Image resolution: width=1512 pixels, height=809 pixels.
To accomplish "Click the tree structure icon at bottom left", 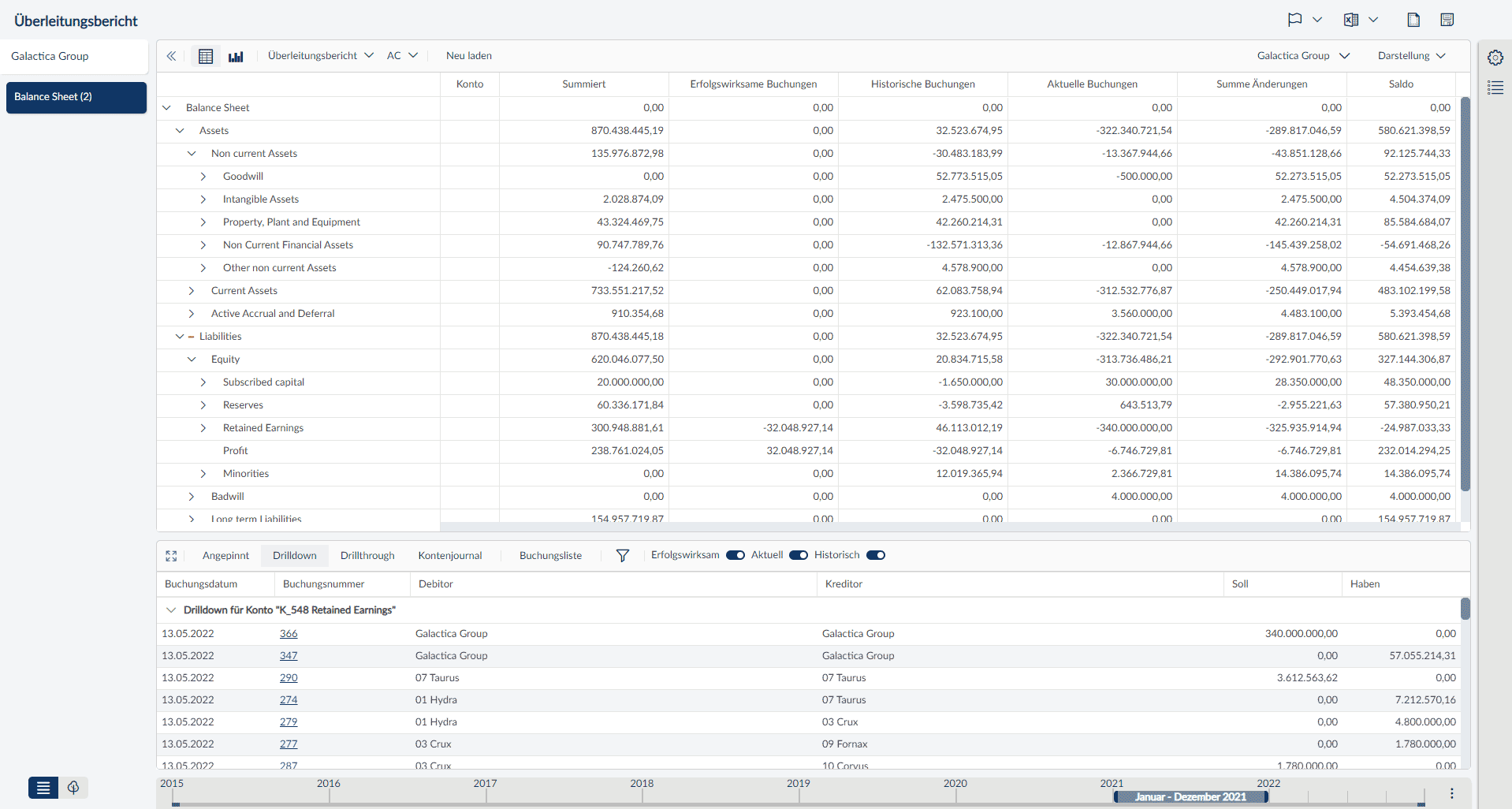I will click(73, 788).
